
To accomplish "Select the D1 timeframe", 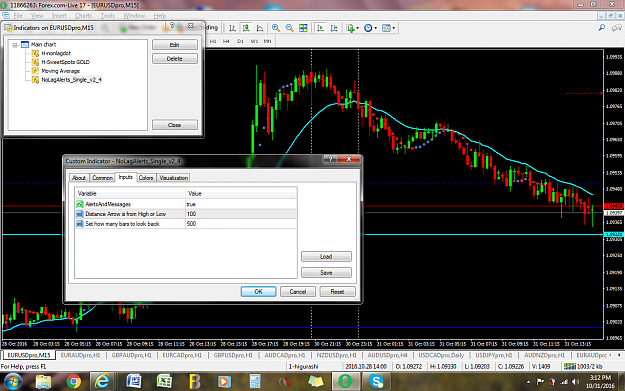I will 240,41.
